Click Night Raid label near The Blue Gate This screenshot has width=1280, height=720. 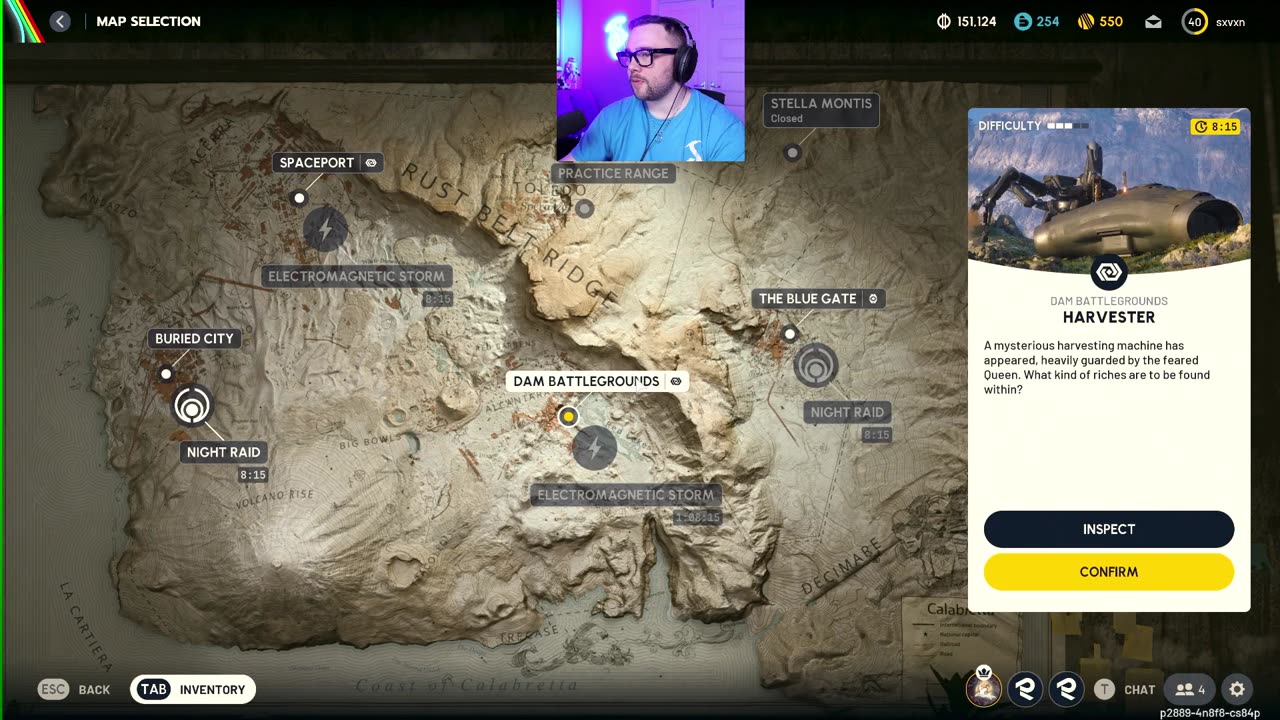click(847, 412)
